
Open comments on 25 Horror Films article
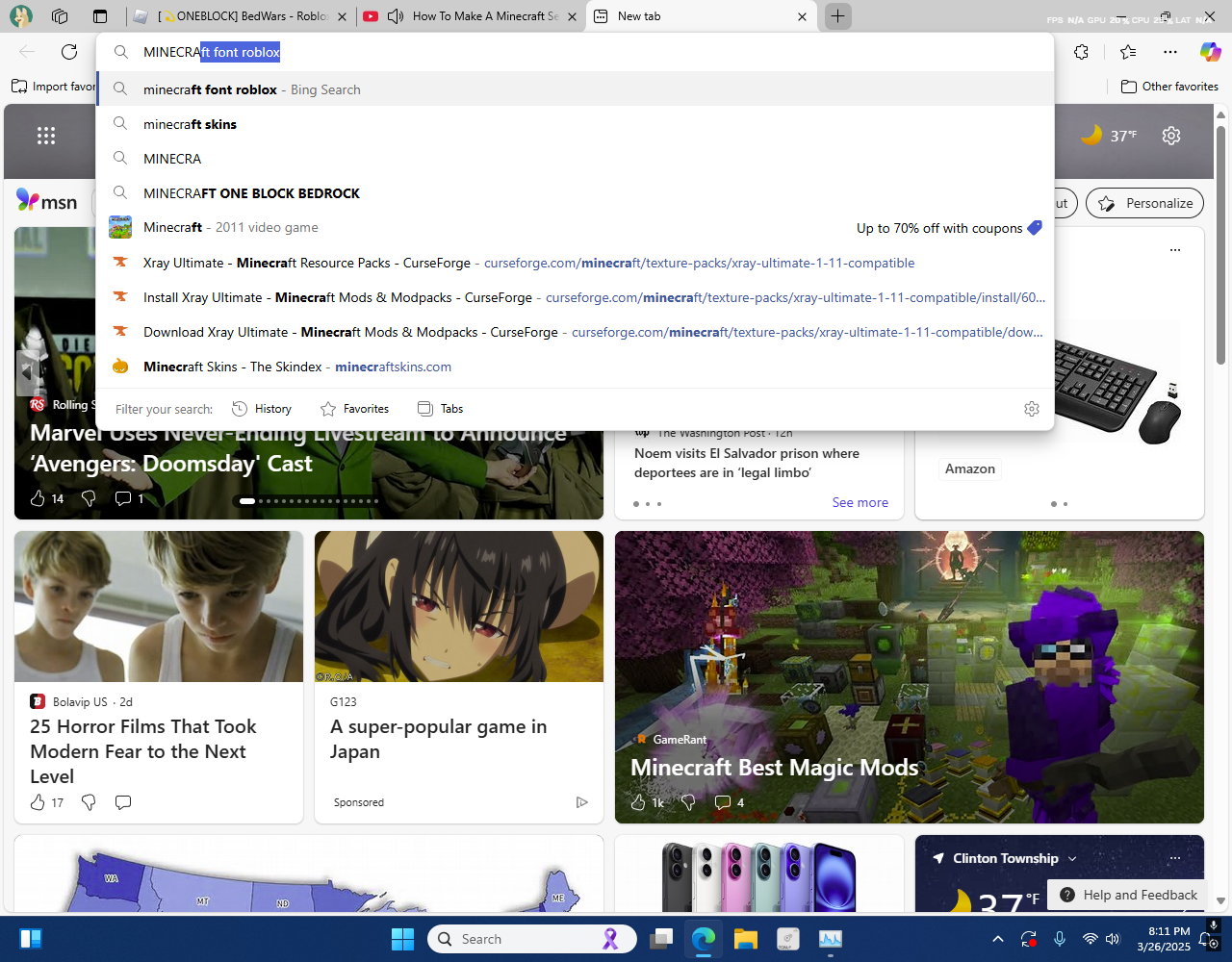(x=123, y=802)
